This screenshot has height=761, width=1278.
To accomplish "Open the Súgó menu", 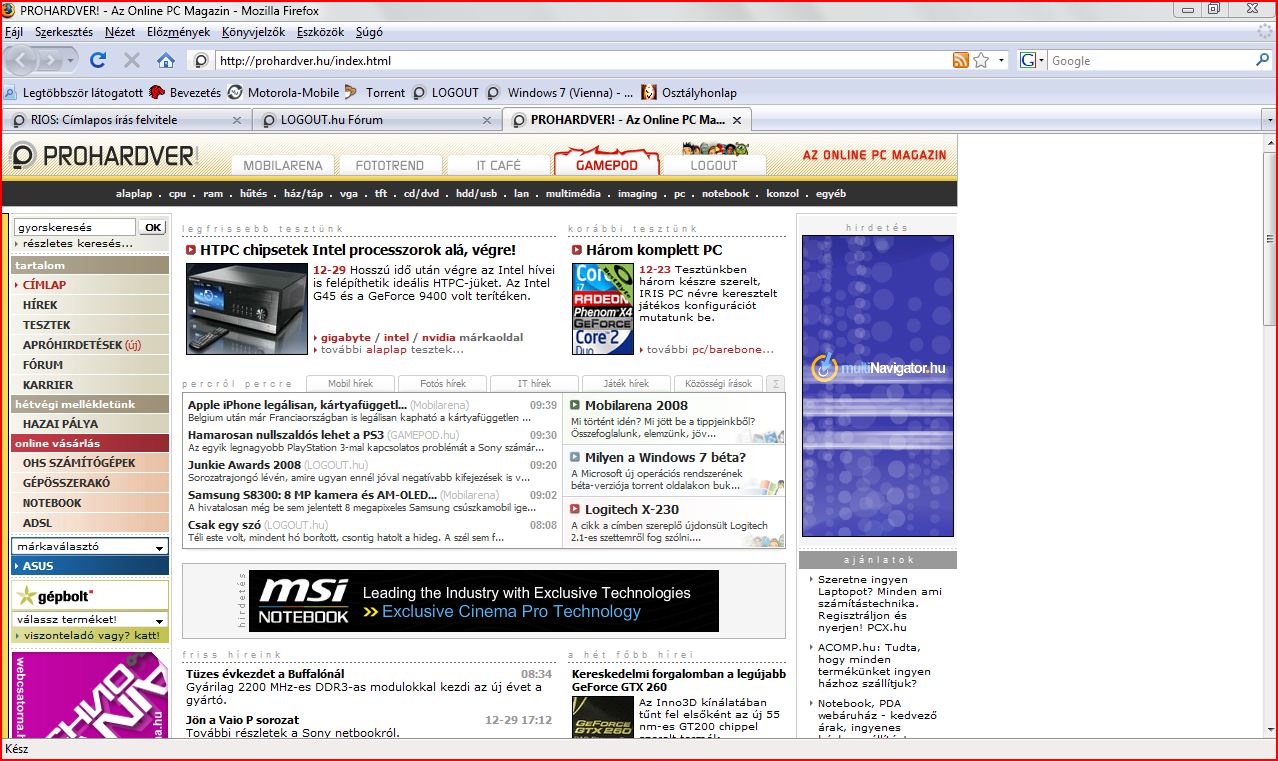I will tap(369, 32).
